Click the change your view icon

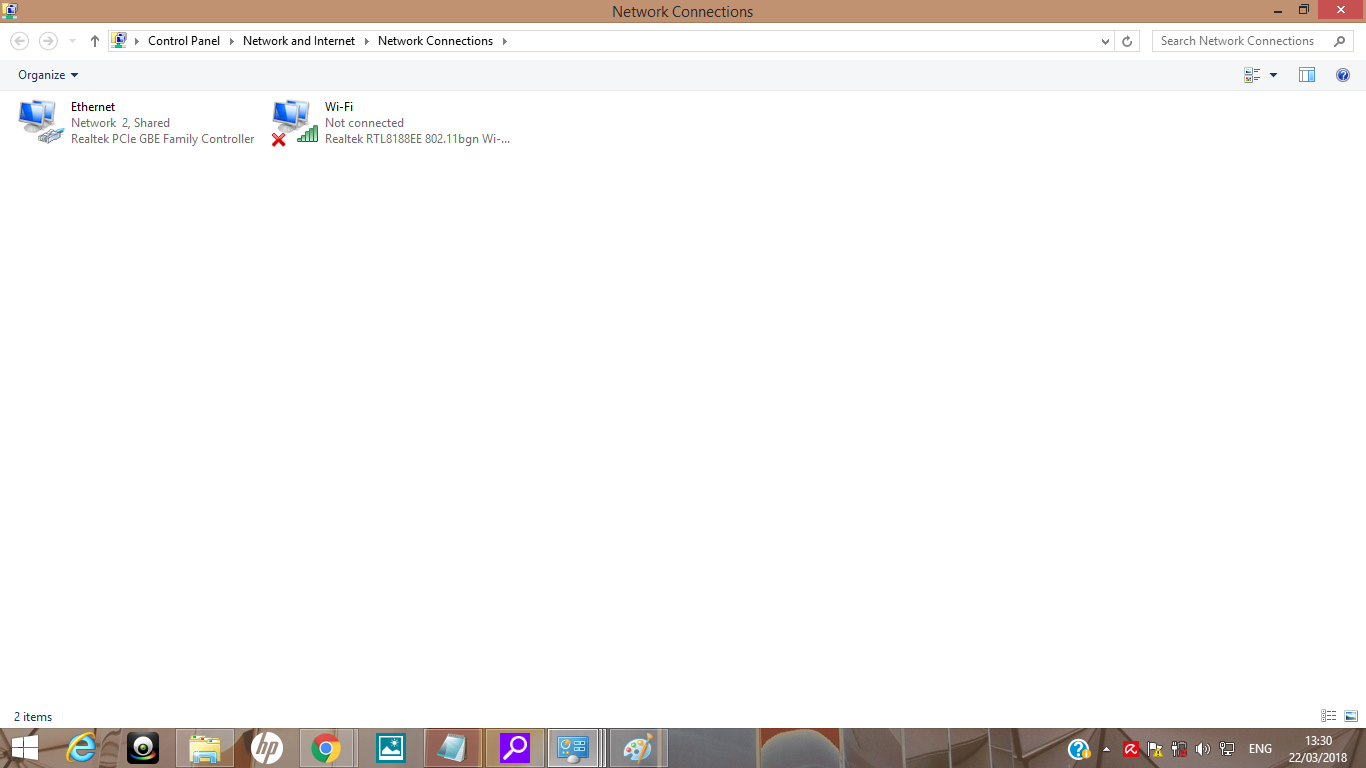click(1252, 75)
